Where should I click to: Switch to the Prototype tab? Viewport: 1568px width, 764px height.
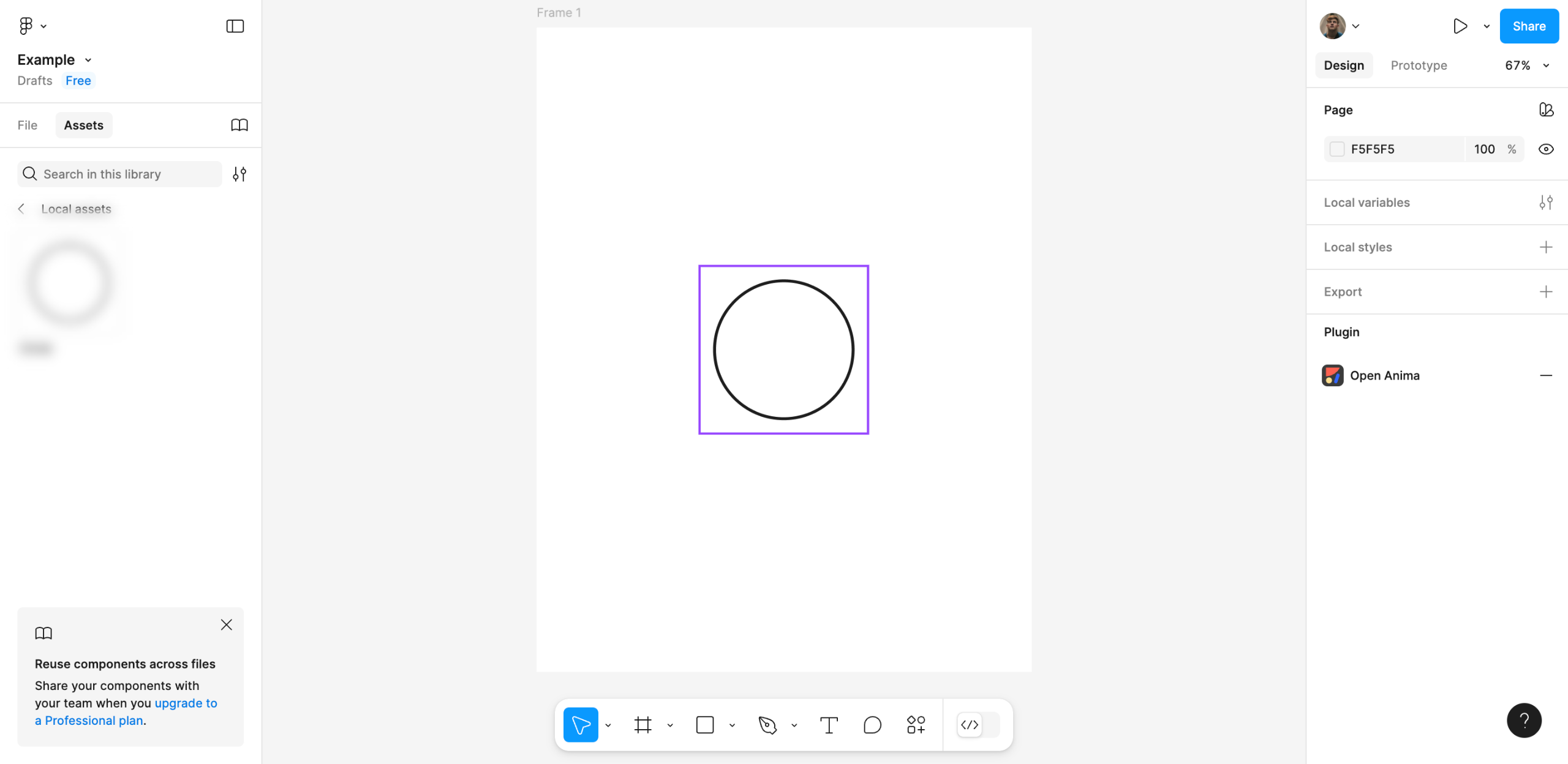click(1419, 66)
